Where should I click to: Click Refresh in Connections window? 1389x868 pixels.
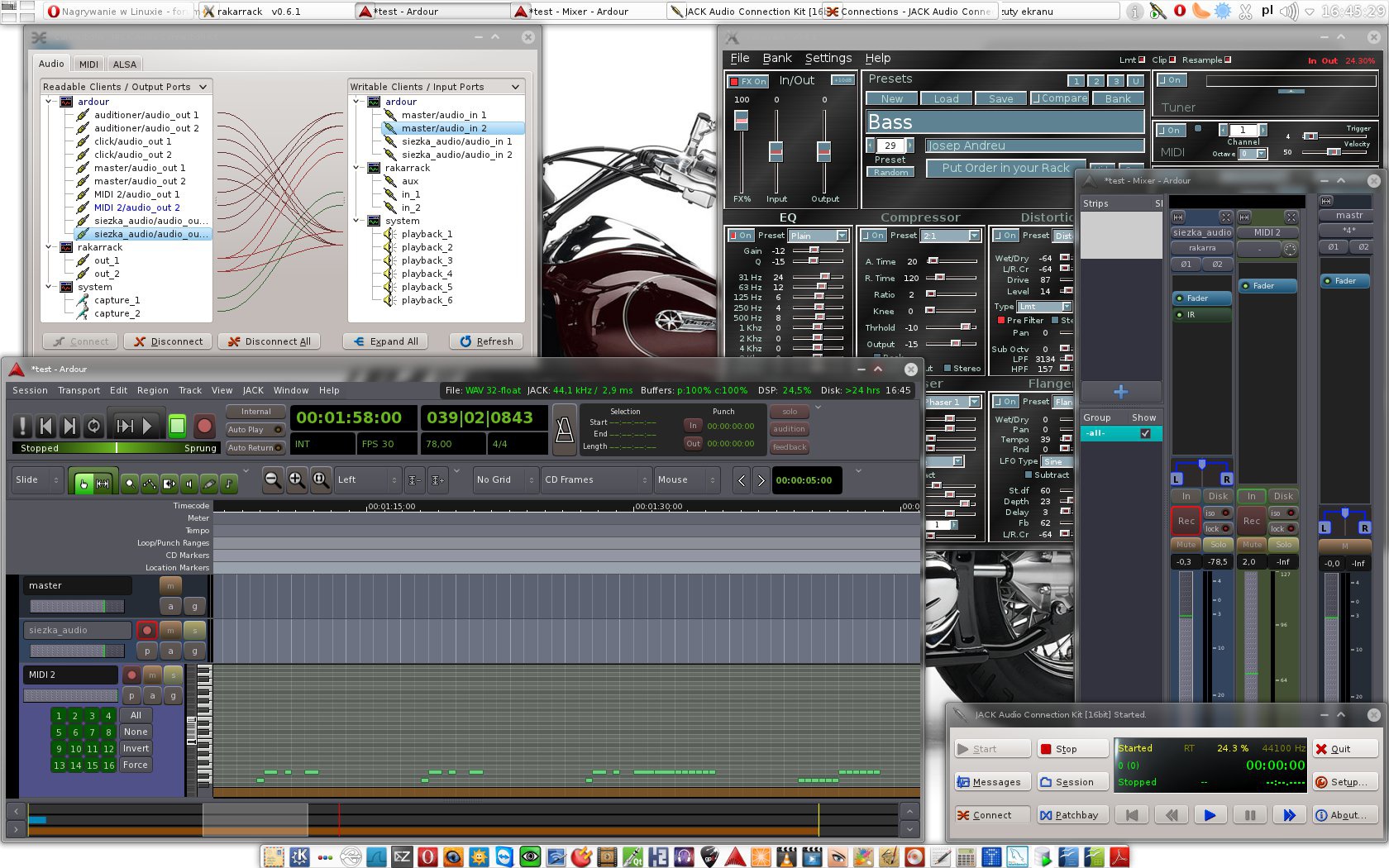pyautogui.click(x=486, y=341)
